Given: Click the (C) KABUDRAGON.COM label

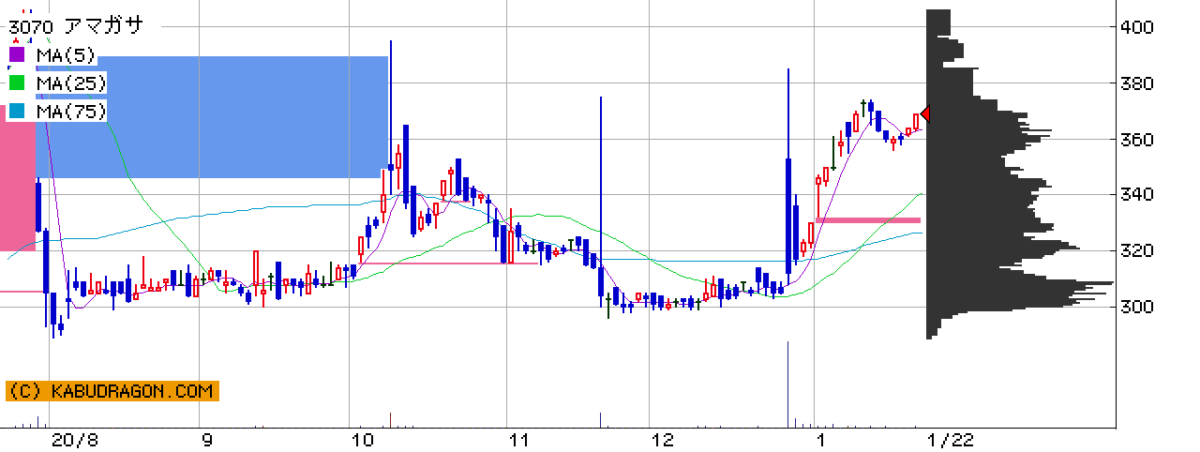Looking at the screenshot, I should pyautogui.click(x=112, y=392).
